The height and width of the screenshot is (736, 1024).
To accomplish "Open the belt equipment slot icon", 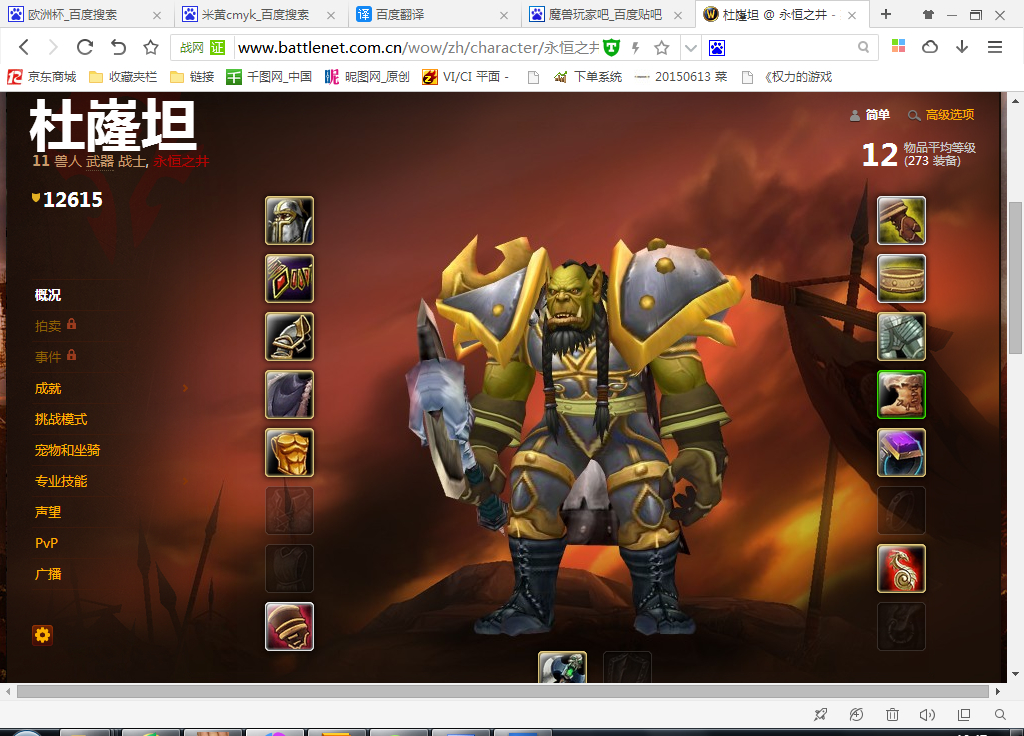I will click(901, 279).
